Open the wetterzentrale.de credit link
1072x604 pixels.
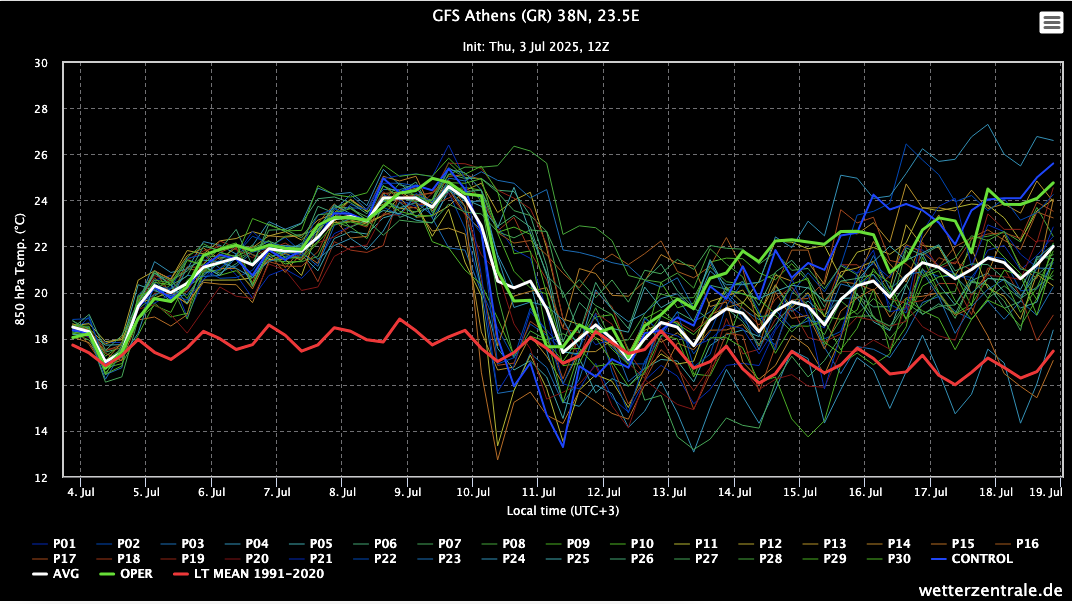[991, 591]
